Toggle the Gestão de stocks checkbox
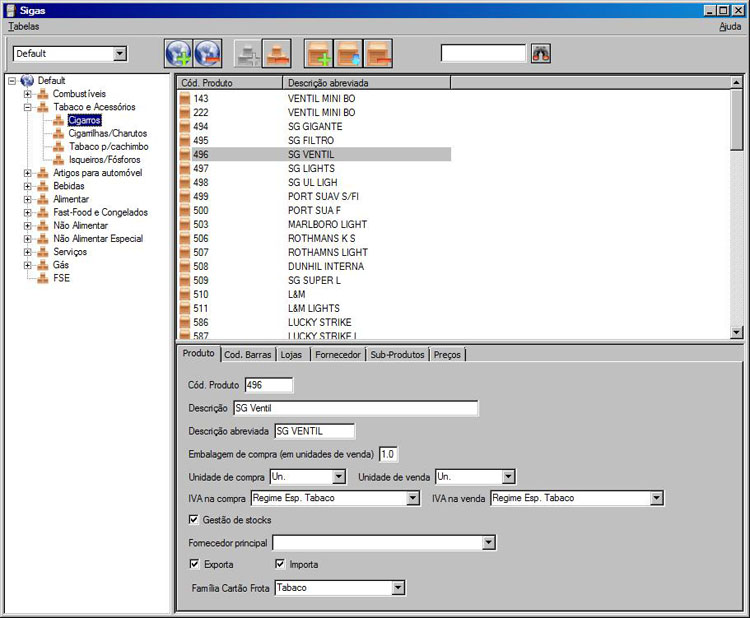The width and height of the screenshot is (750, 618). [194, 519]
